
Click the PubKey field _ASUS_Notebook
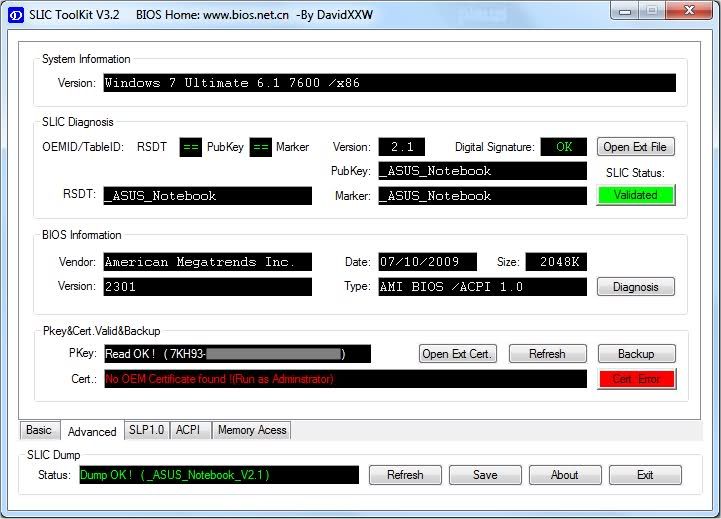pyautogui.click(x=482, y=171)
